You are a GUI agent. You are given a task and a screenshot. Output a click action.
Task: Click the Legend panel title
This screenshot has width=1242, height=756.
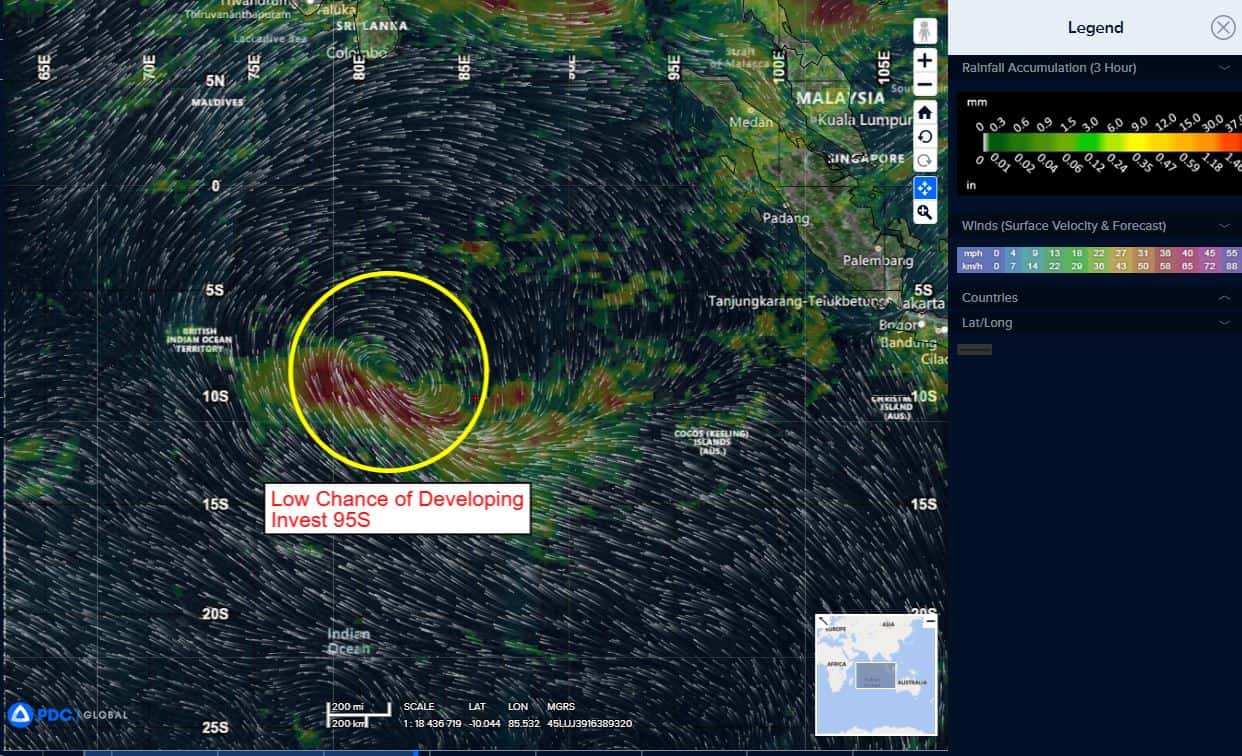coord(1095,28)
